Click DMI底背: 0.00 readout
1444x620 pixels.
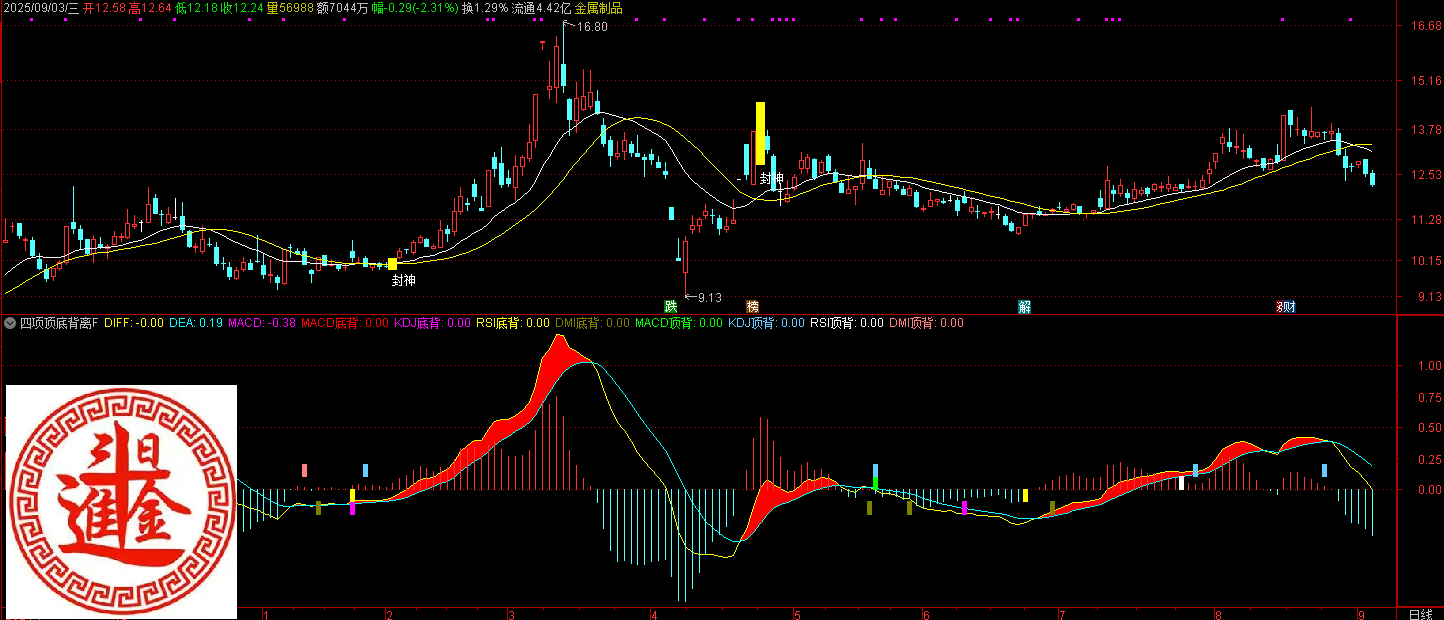tap(592, 323)
